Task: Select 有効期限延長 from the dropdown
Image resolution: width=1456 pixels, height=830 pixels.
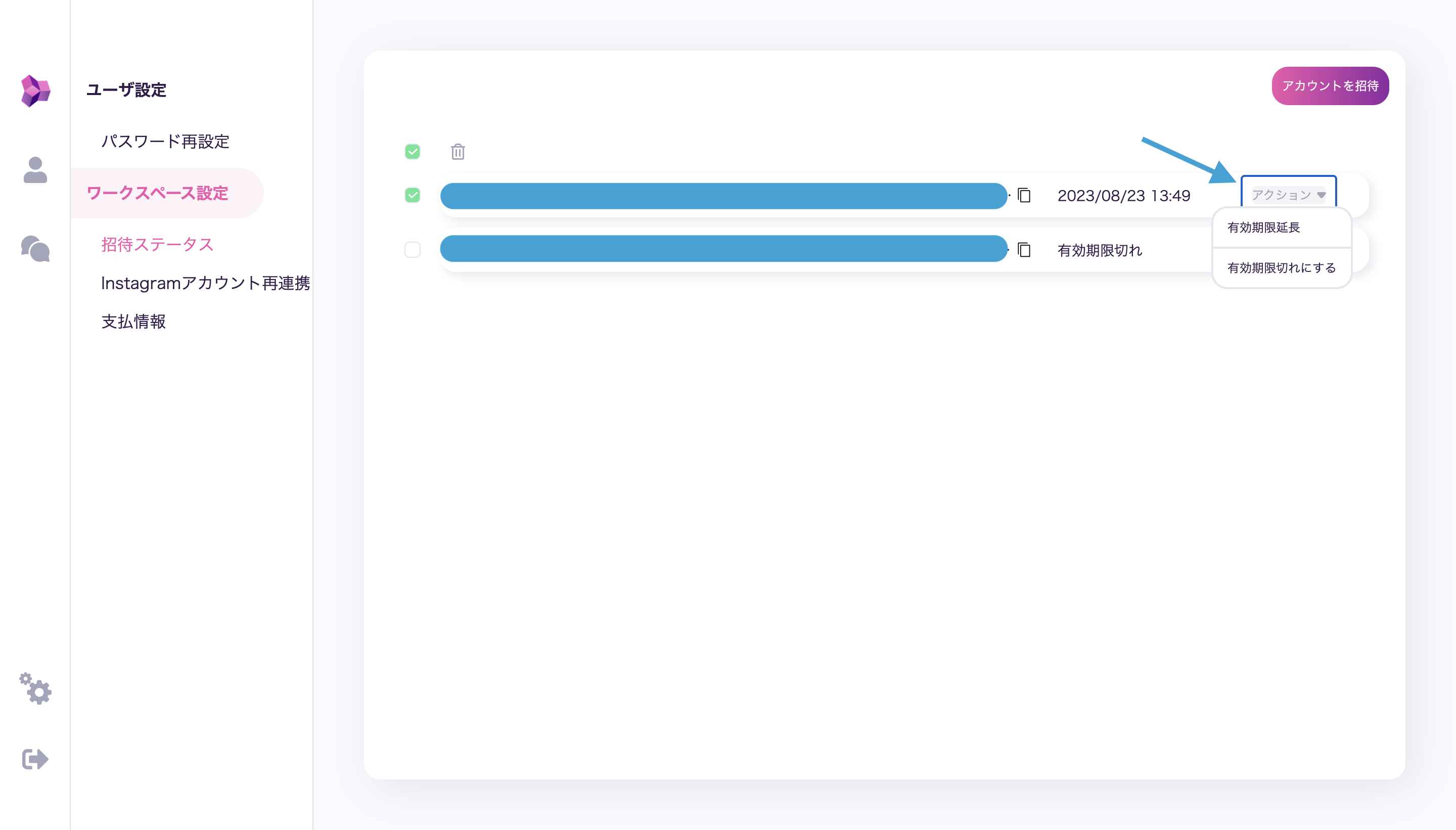Action: (1264, 227)
